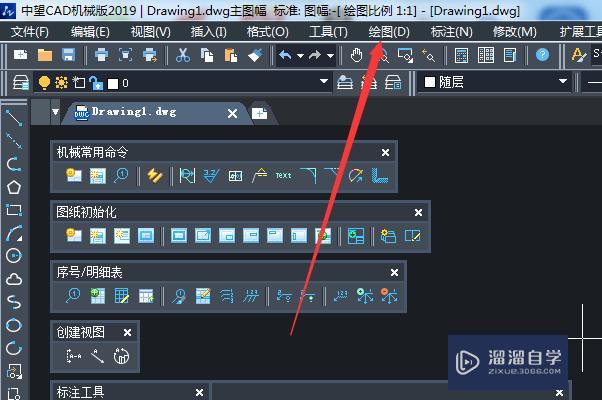Open the layer properties manager icon

click(x=21, y=83)
